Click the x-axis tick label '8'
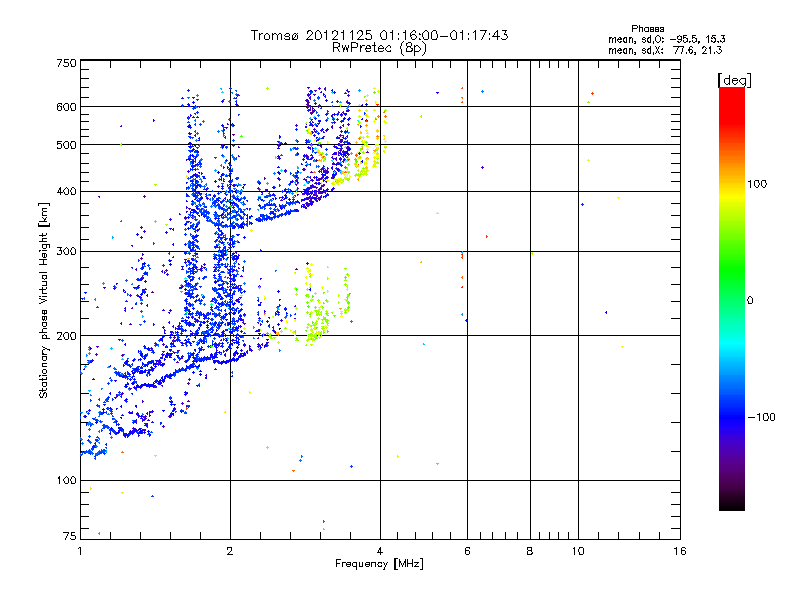Viewport: 800px width, 600px height. tap(530, 551)
